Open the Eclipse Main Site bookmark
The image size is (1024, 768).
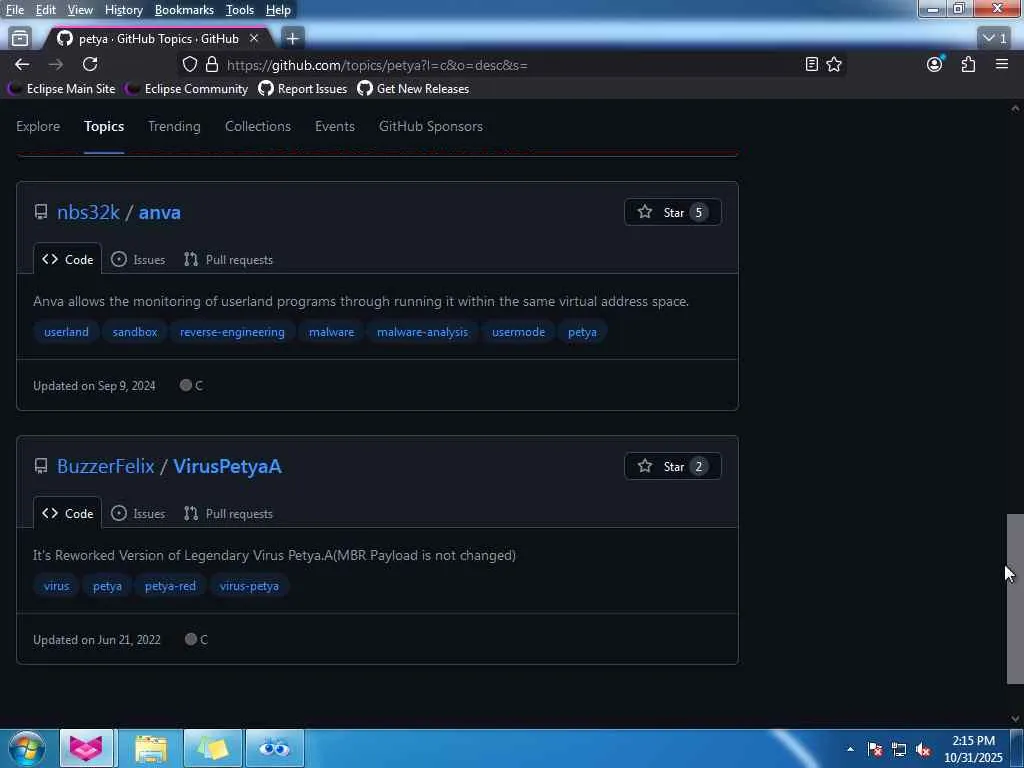coord(63,88)
